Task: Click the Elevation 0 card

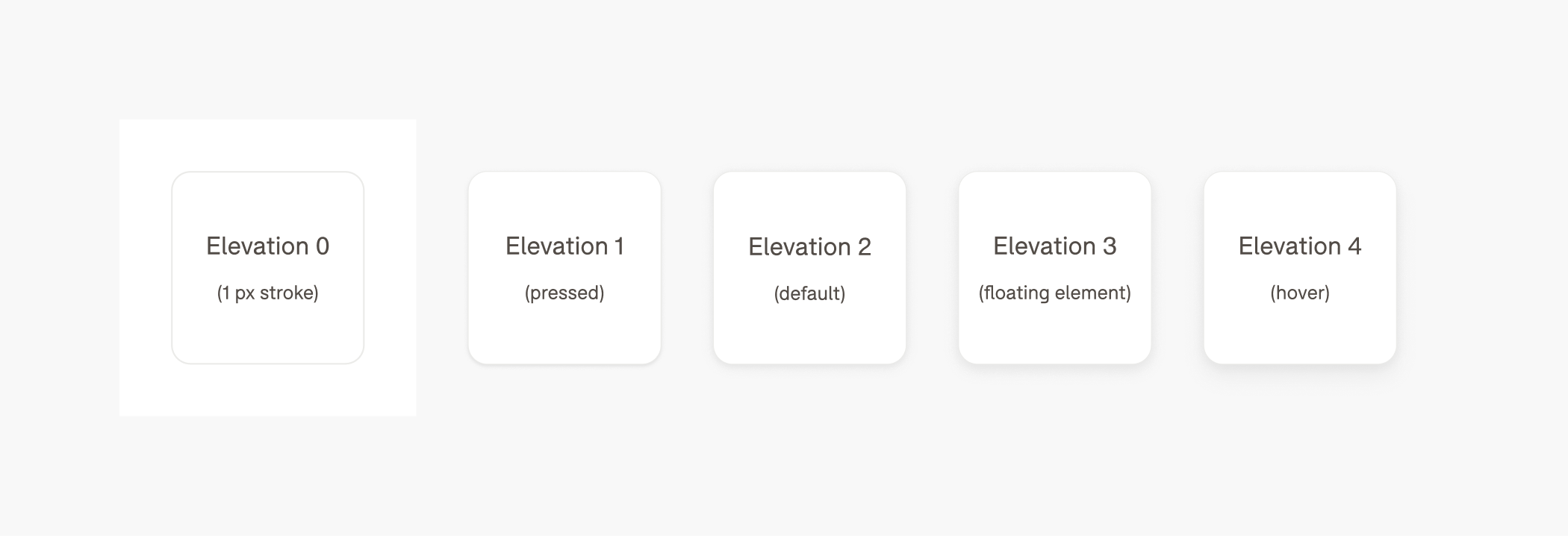Action: [268, 268]
